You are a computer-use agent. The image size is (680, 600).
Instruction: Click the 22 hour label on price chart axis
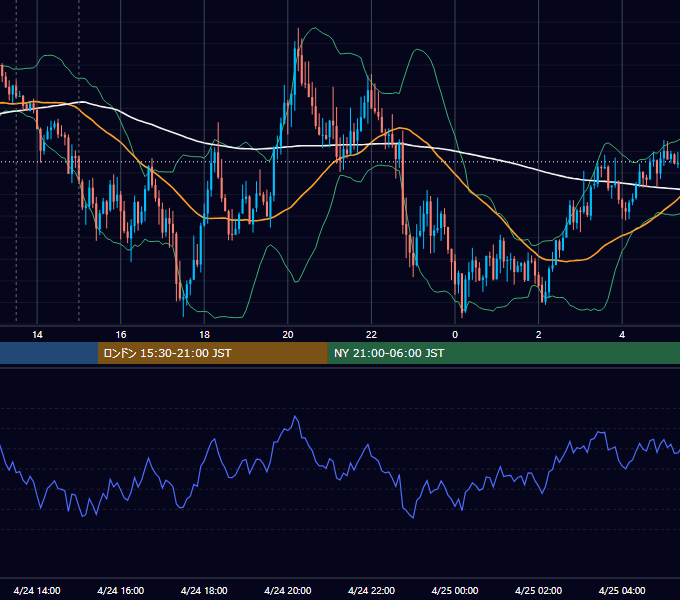pos(371,335)
